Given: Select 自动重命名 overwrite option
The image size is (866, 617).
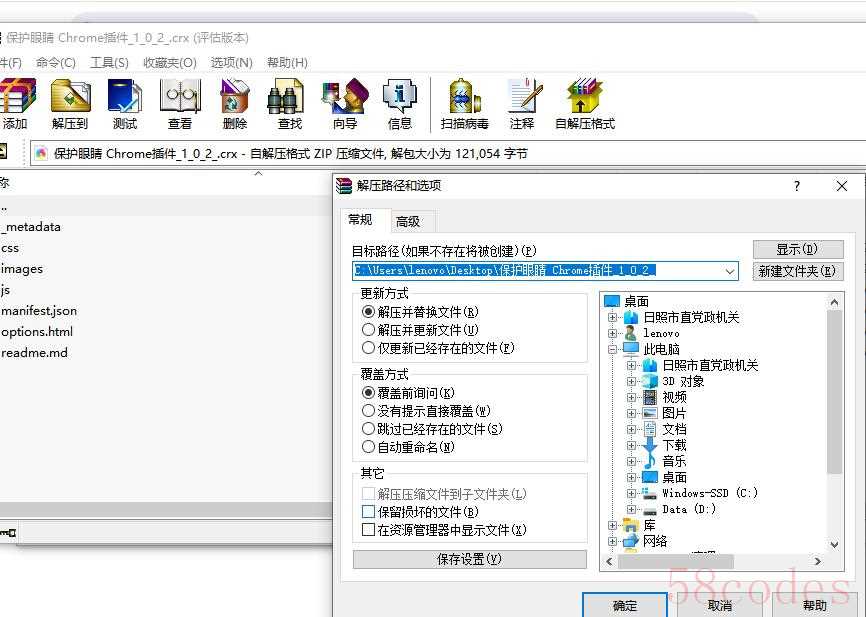Looking at the screenshot, I should point(369,447).
